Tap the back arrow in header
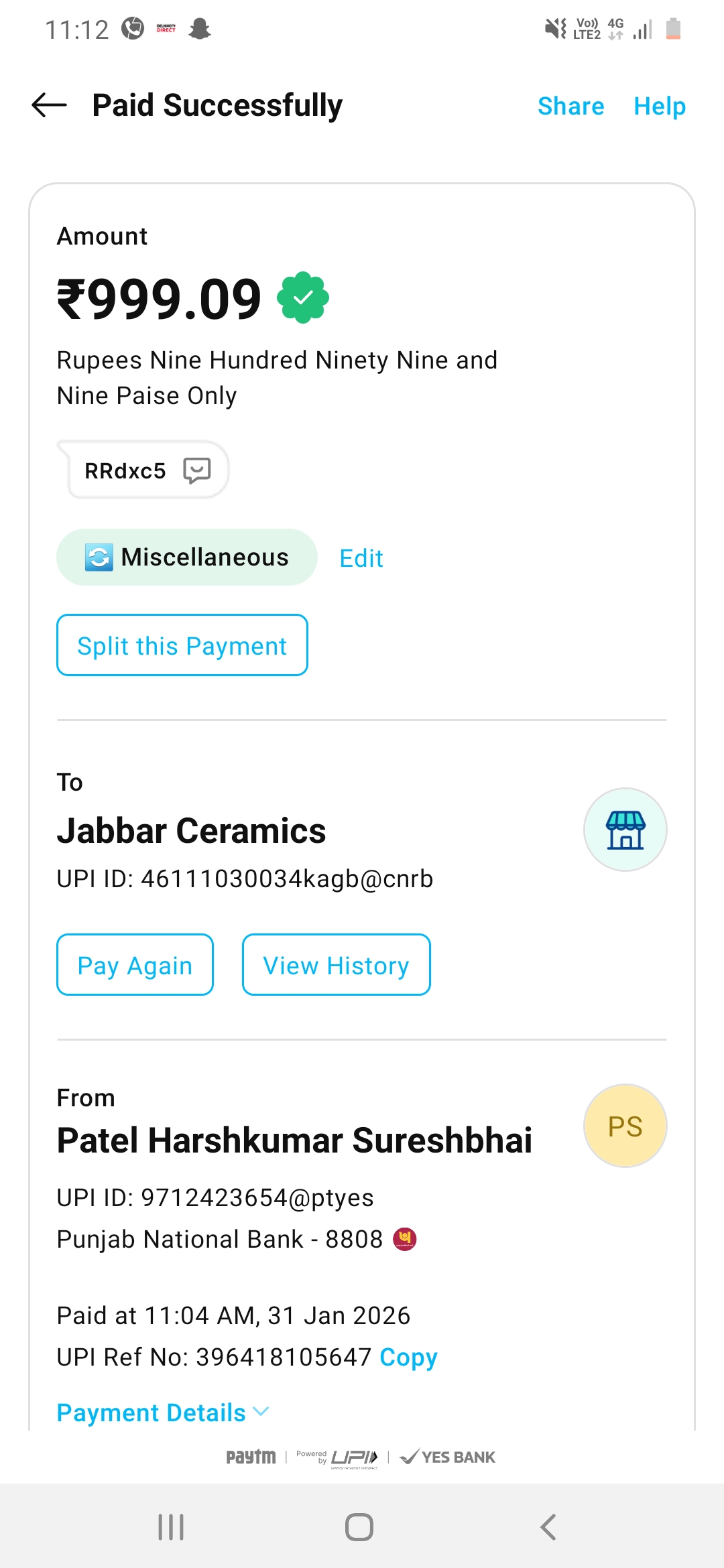The width and height of the screenshot is (724, 1568). [50, 105]
